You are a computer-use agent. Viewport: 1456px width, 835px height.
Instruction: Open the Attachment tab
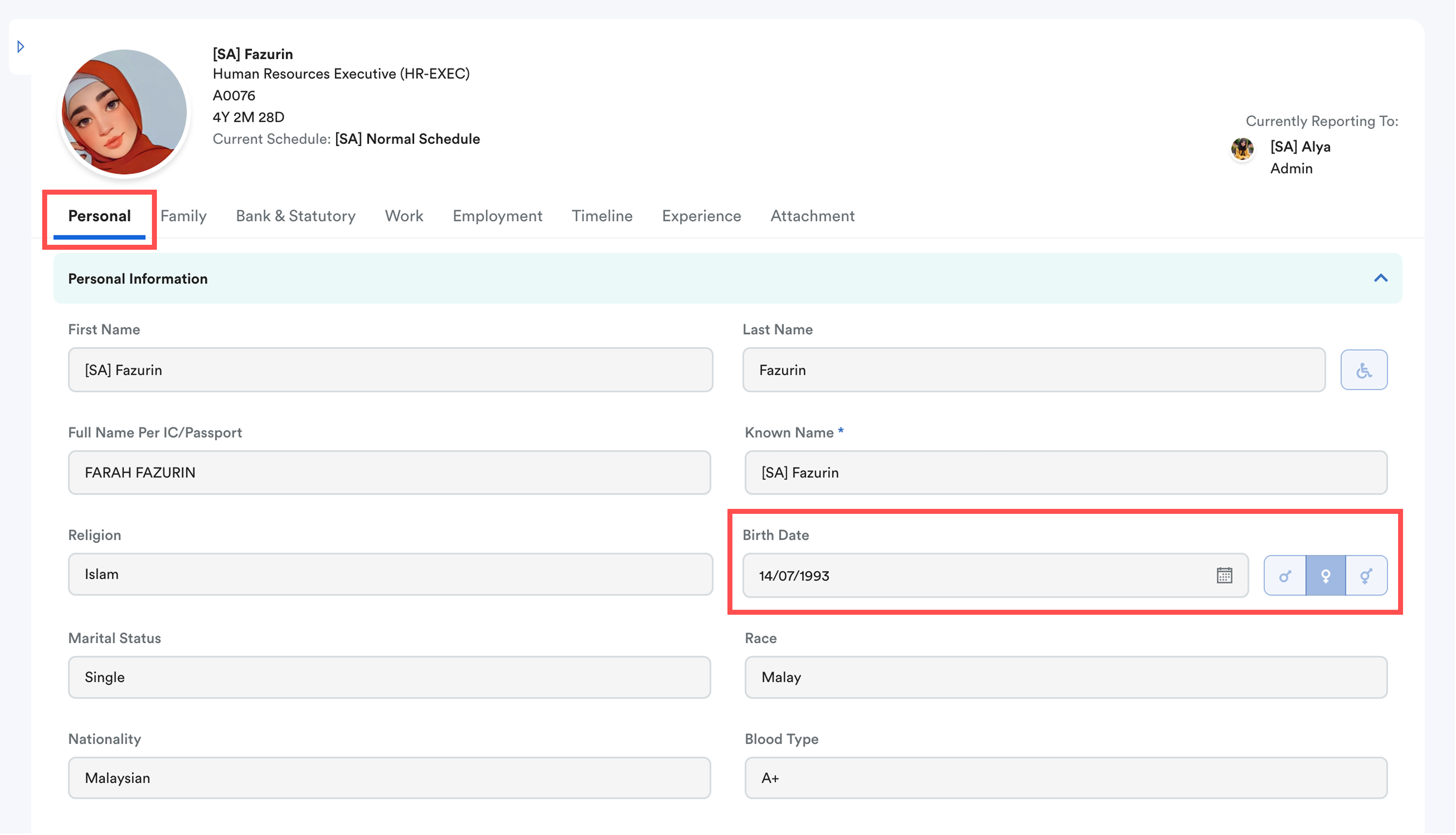pyautogui.click(x=812, y=216)
